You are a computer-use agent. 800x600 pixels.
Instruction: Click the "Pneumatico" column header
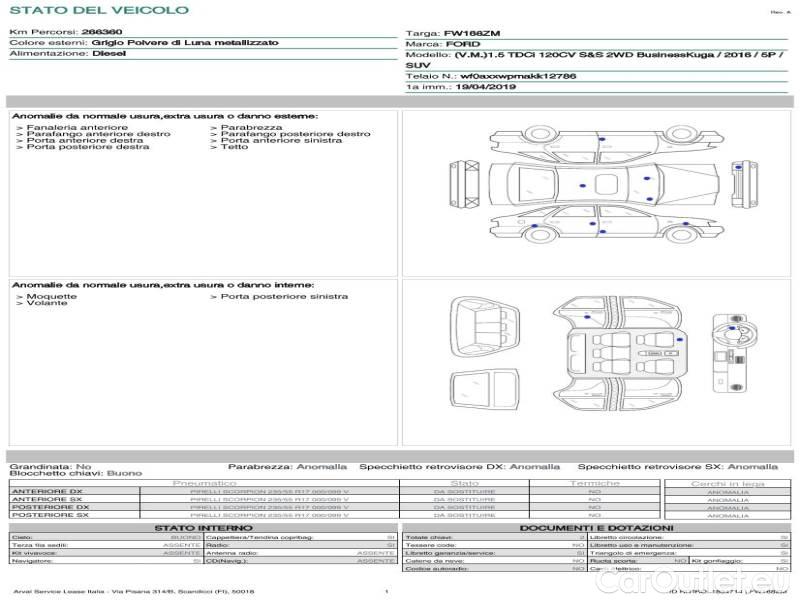click(205, 483)
